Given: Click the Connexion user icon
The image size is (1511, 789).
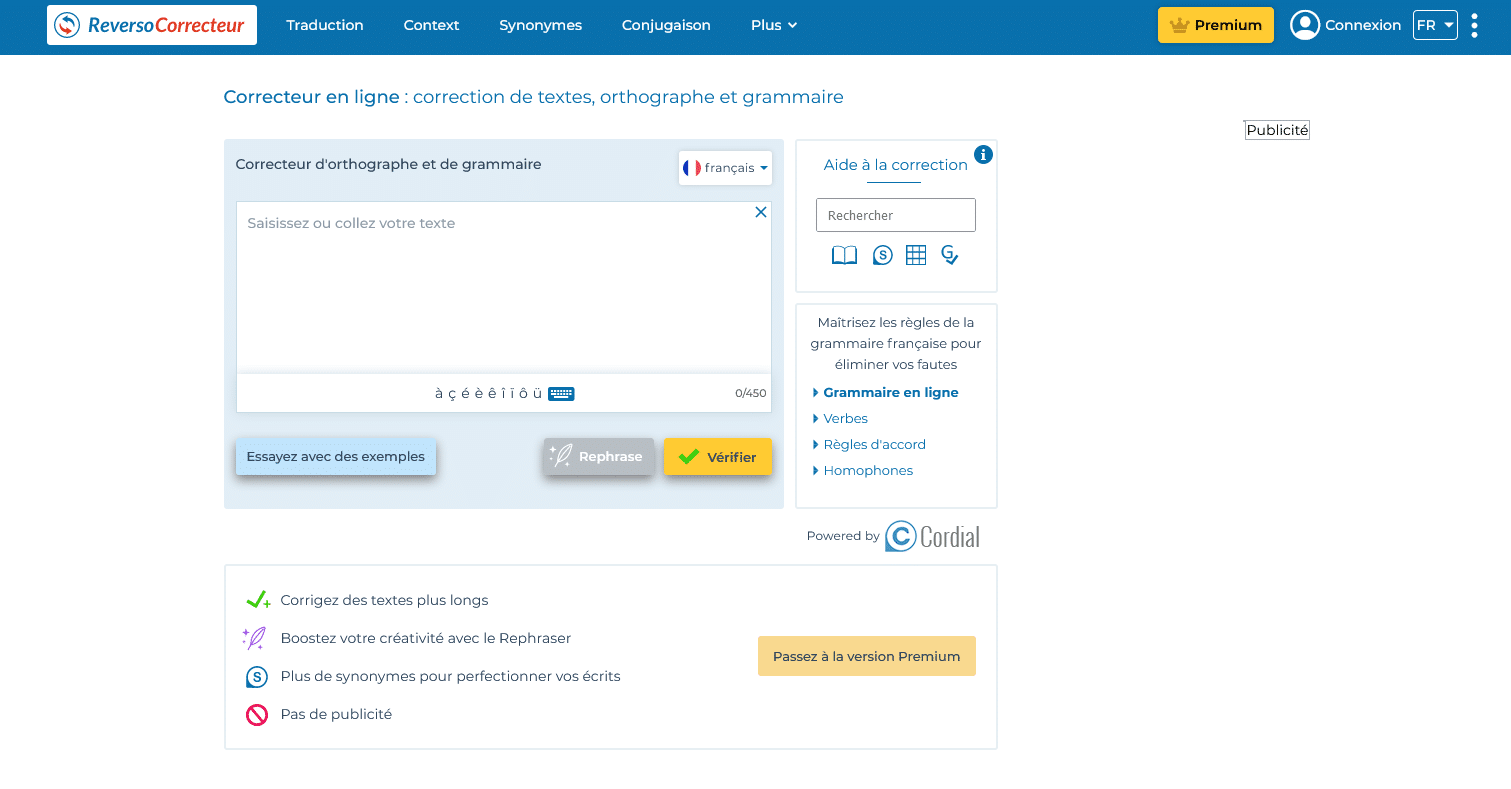Looking at the screenshot, I should coord(1305,25).
